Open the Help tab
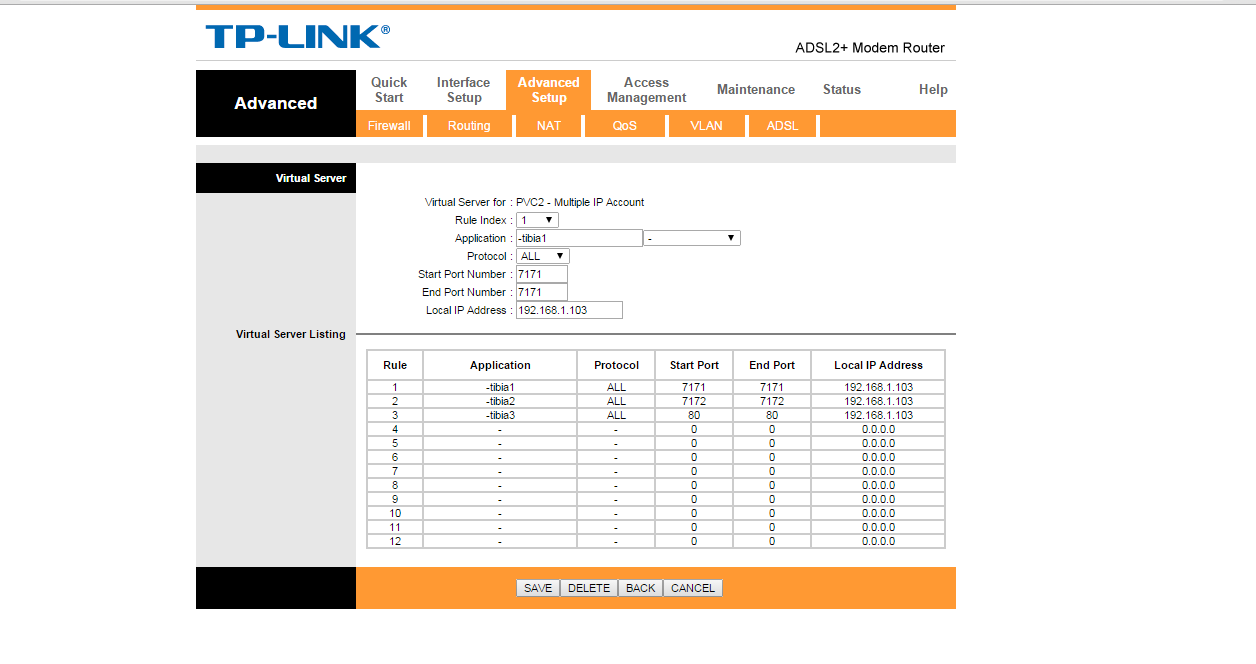Screen dimensions: 1256x664 pos(933,90)
